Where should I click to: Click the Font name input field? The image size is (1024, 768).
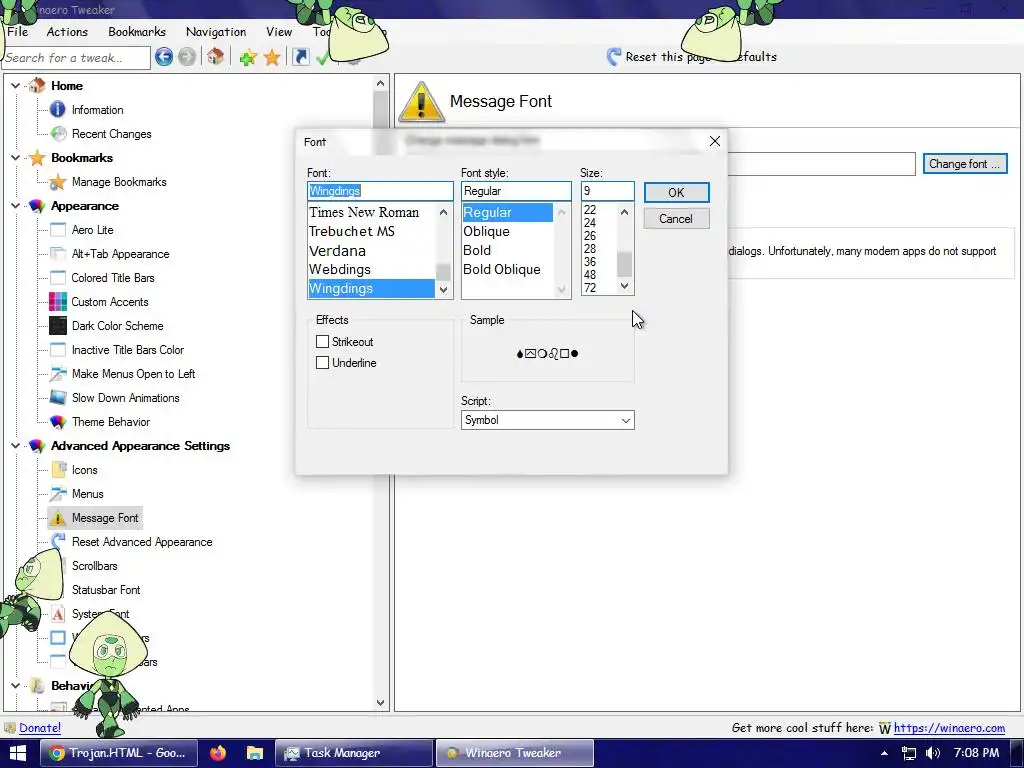click(x=380, y=191)
